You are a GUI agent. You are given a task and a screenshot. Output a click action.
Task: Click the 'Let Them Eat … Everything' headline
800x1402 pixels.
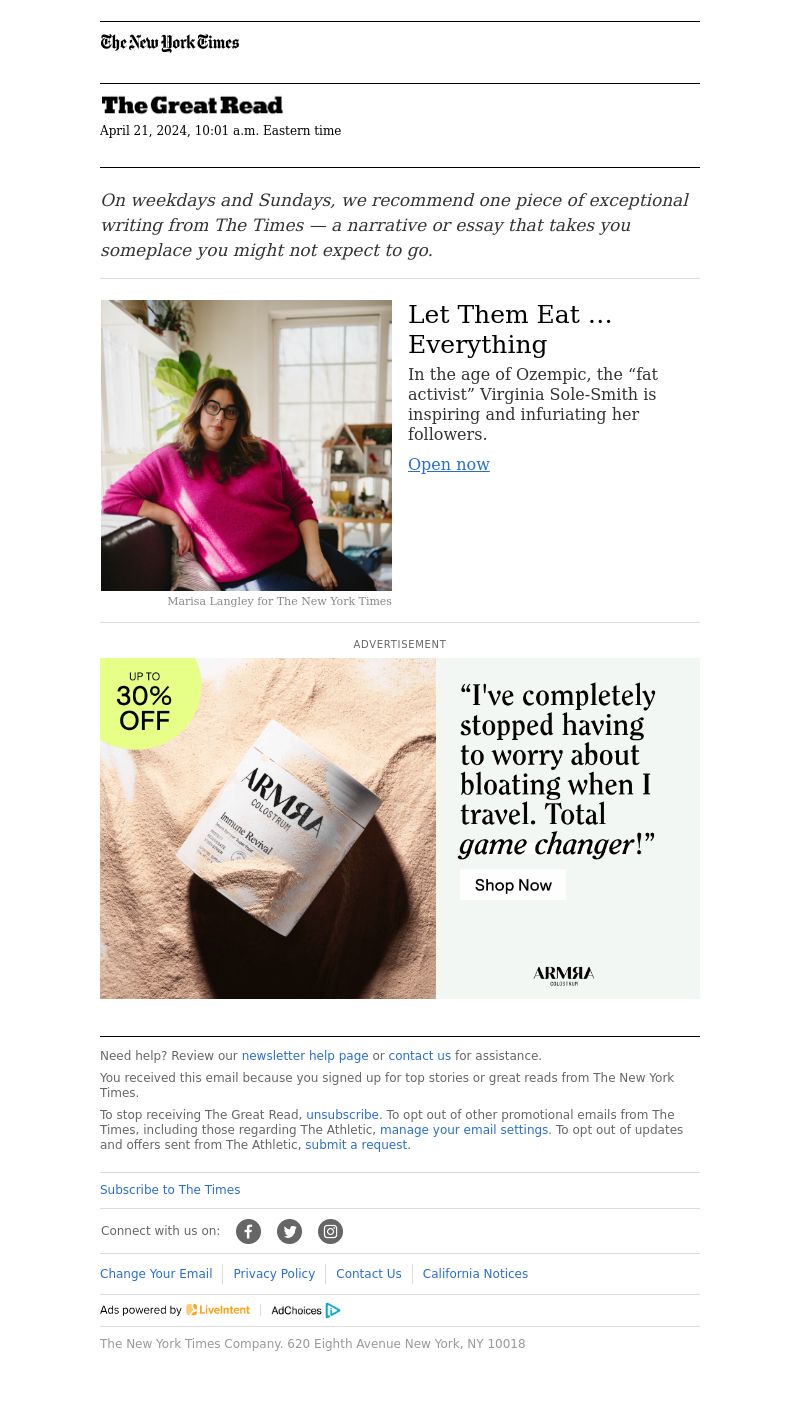coord(510,329)
